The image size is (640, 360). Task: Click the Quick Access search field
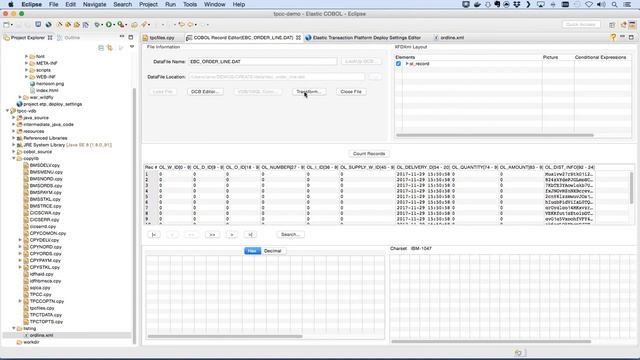pos(581,24)
